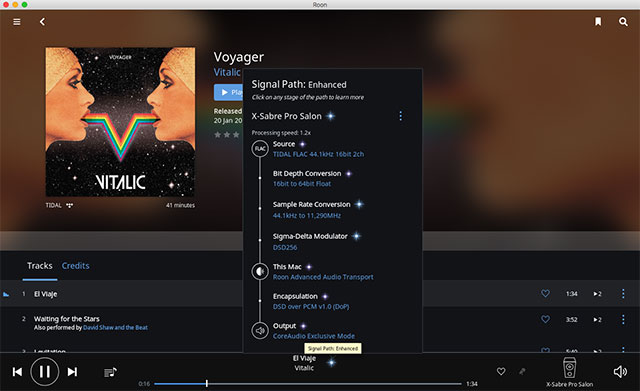
Task: Skip to the next track
Action: click(x=72, y=372)
